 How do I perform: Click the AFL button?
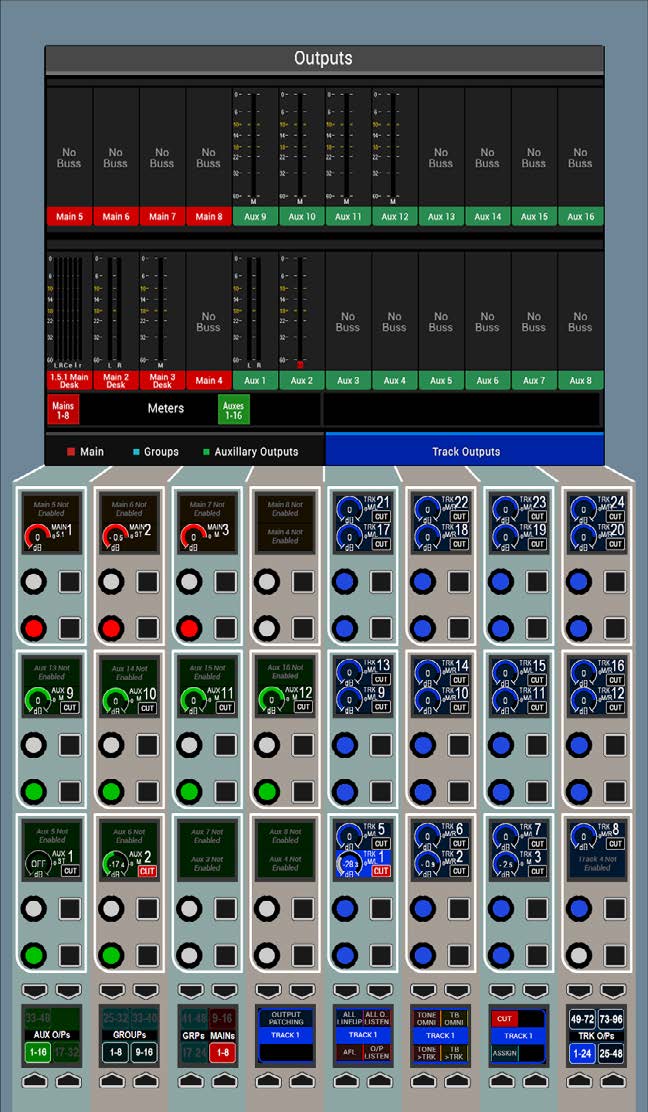[x=350, y=1053]
